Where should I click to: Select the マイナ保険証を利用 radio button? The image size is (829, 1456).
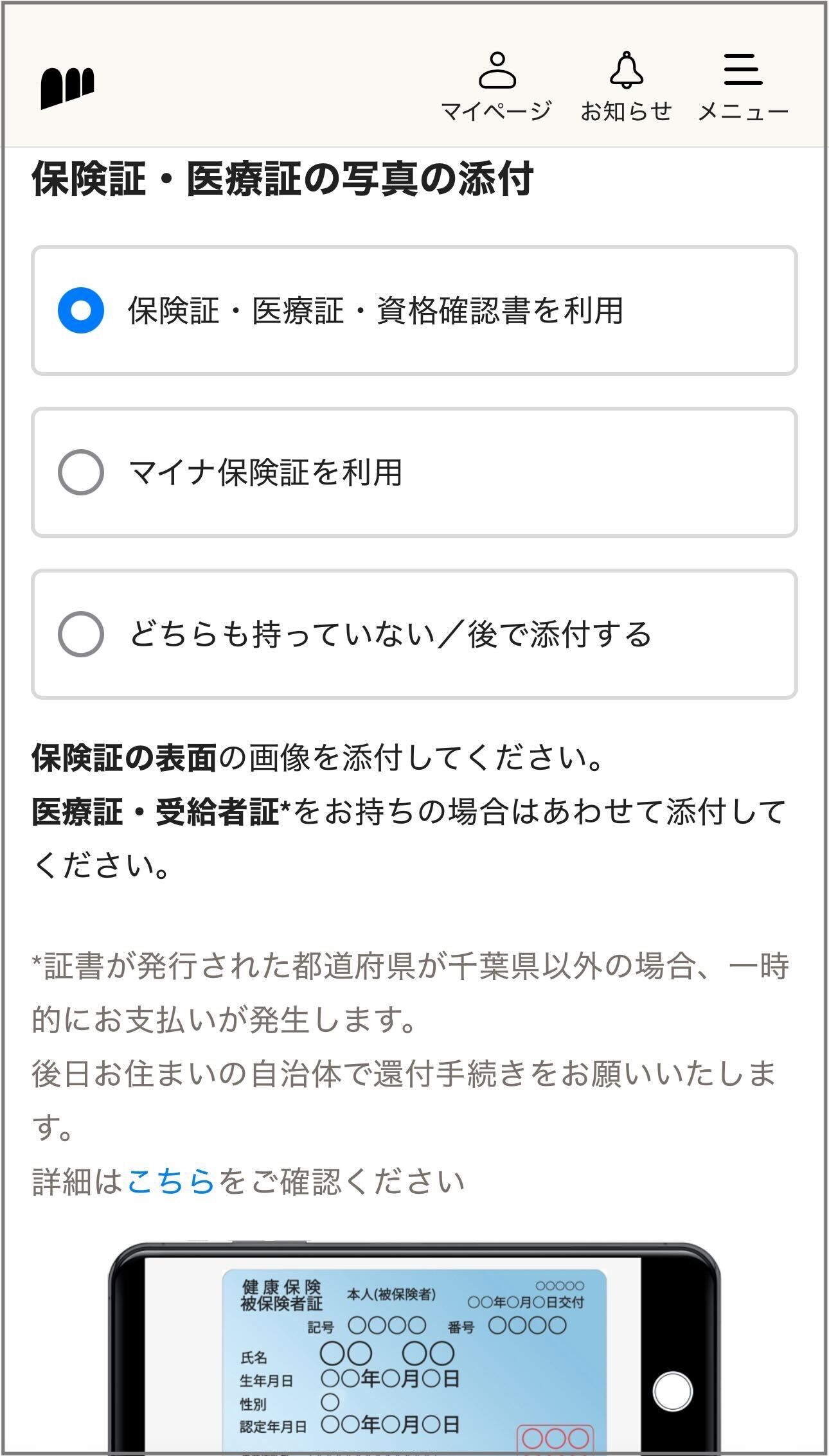point(81,472)
